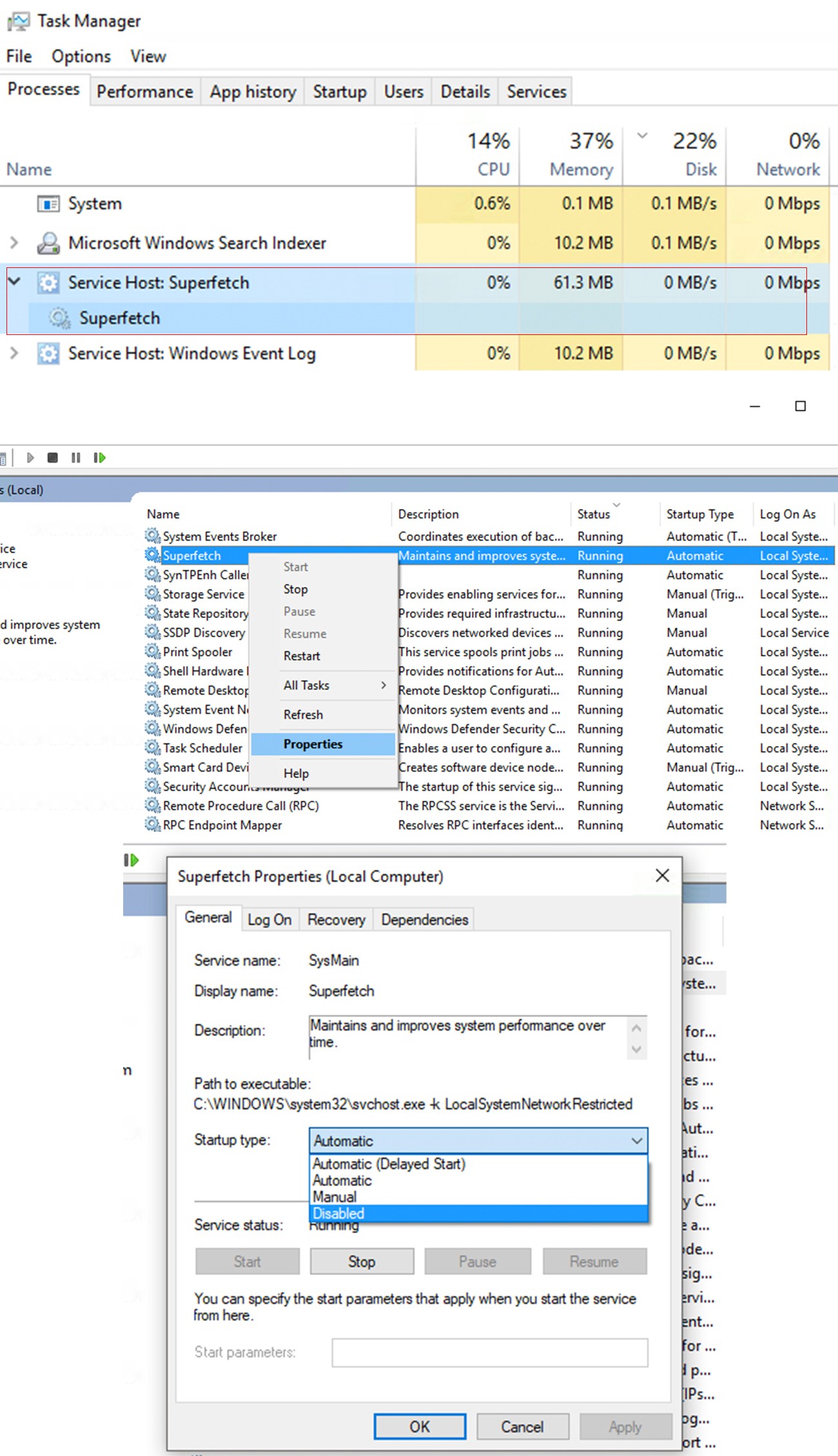Click the Pause Service toolbar icon
This screenshot has width=838, height=1456.
point(76,457)
